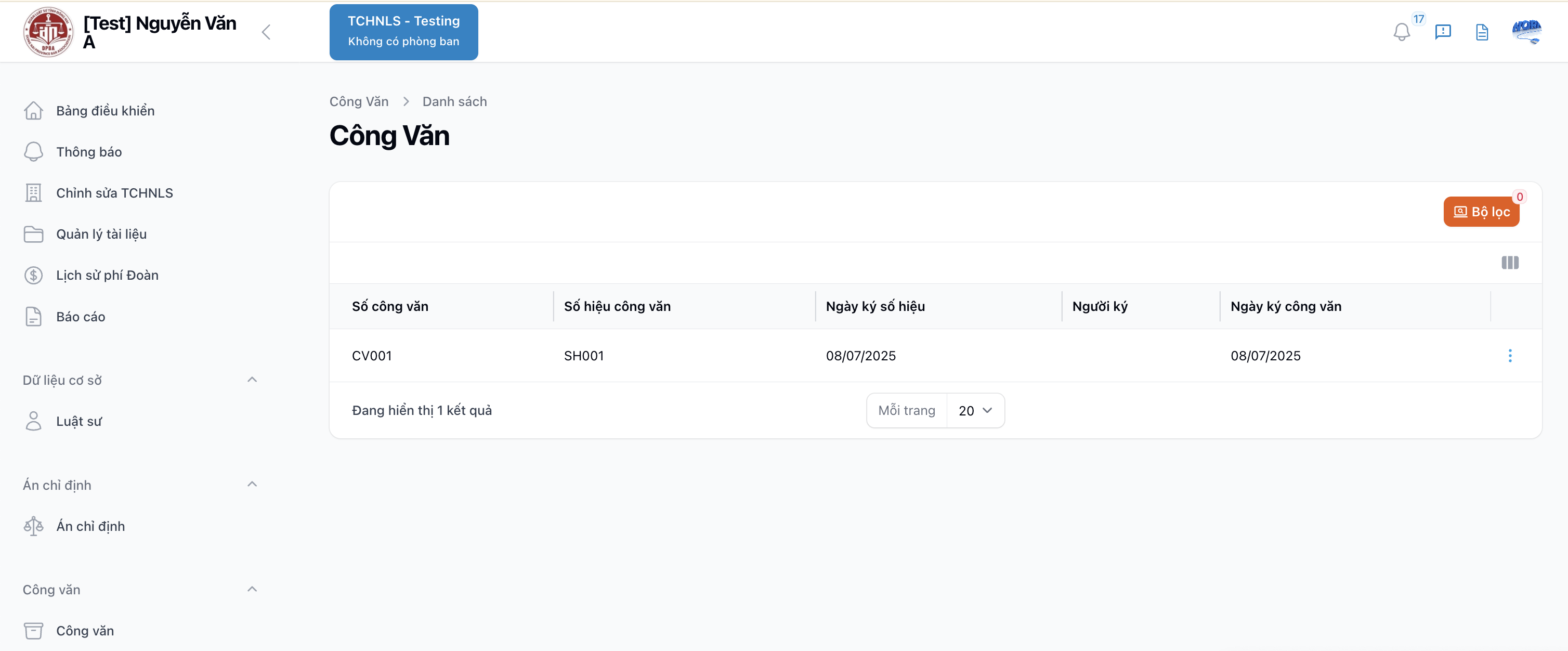
Task: Click the TCHNLS - Testing button
Action: [x=403, y=32]
